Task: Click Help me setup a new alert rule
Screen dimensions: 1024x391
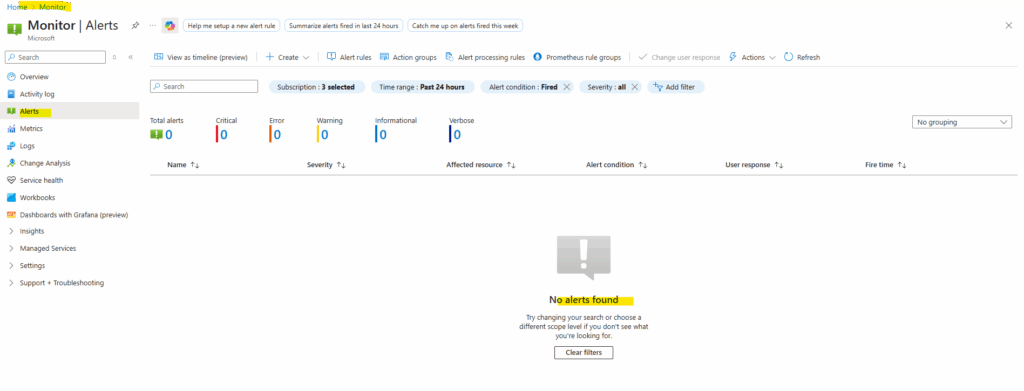Action: pos(231,25)
